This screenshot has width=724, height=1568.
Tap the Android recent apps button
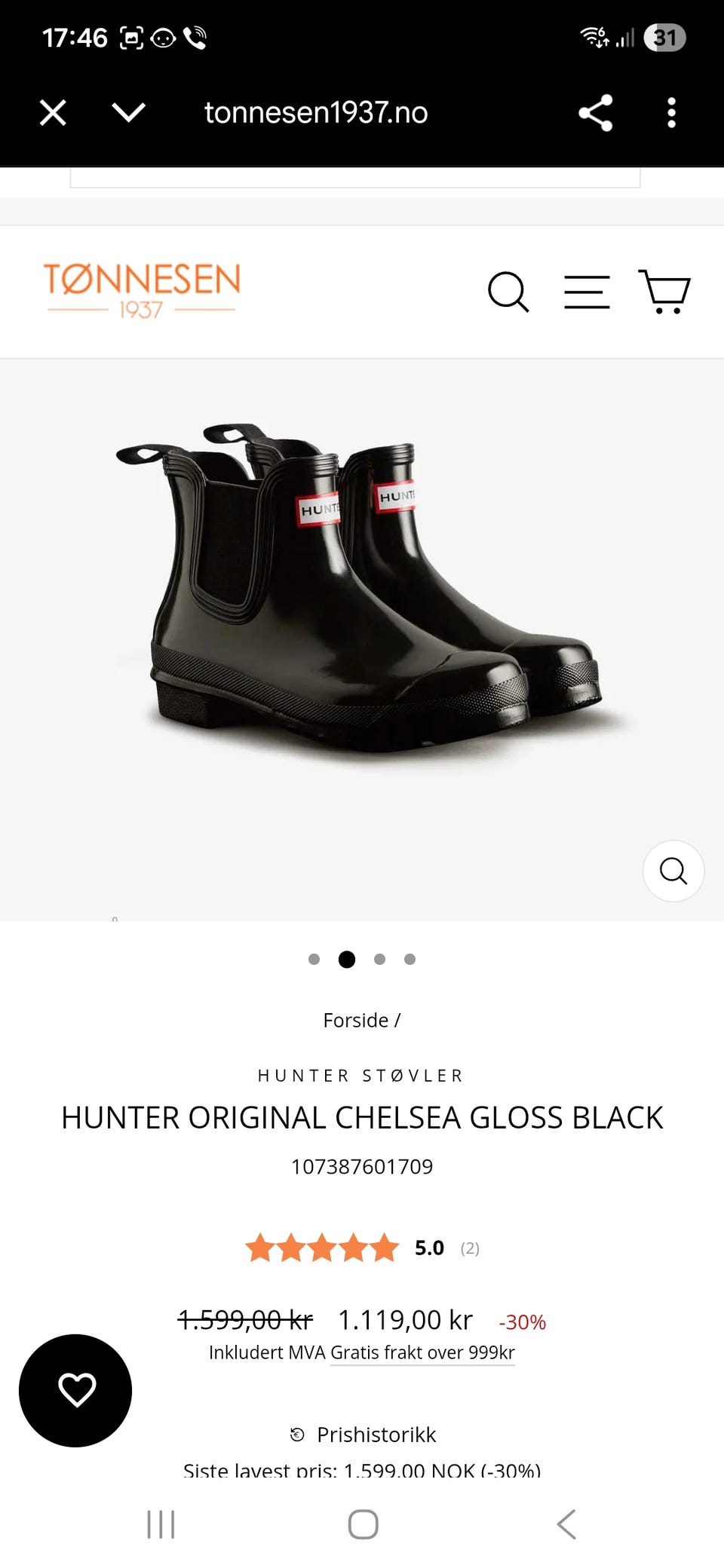[x=161, y=1524]
